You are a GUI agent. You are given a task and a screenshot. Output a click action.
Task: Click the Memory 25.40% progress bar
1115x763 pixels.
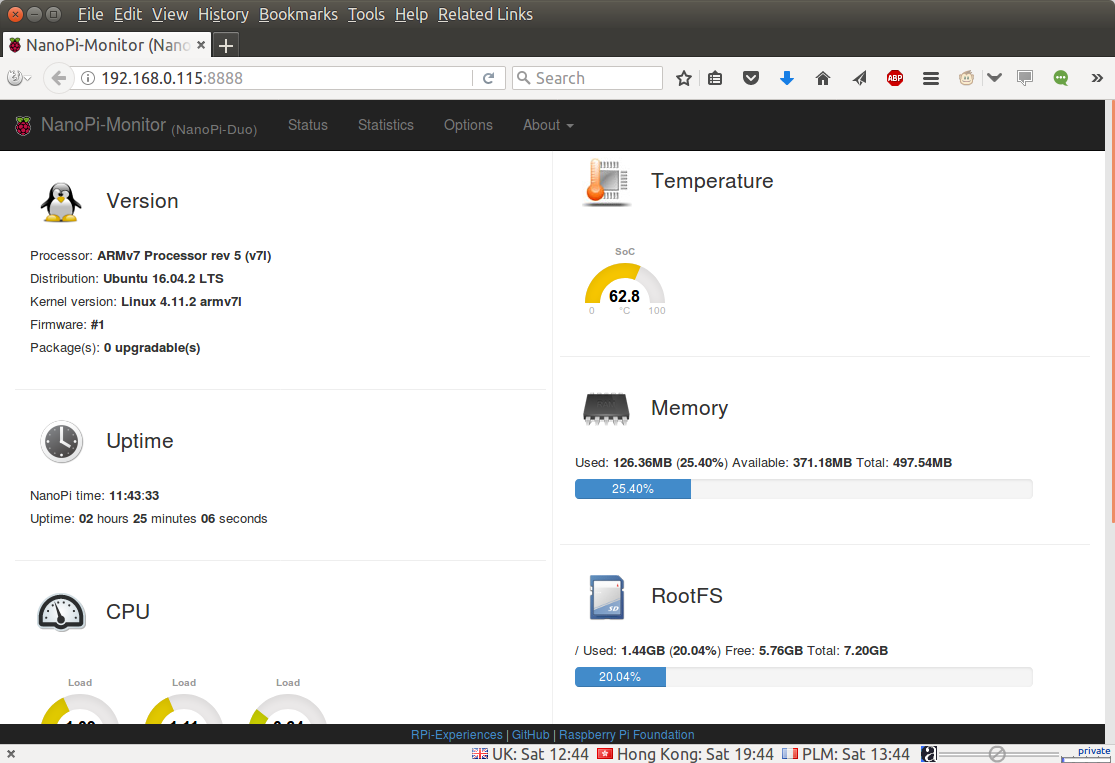point(804,489)
